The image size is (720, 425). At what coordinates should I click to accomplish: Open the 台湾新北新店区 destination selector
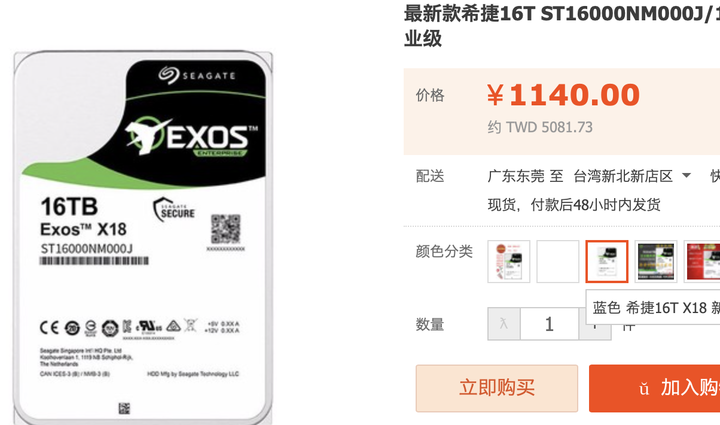click(623, 176)
